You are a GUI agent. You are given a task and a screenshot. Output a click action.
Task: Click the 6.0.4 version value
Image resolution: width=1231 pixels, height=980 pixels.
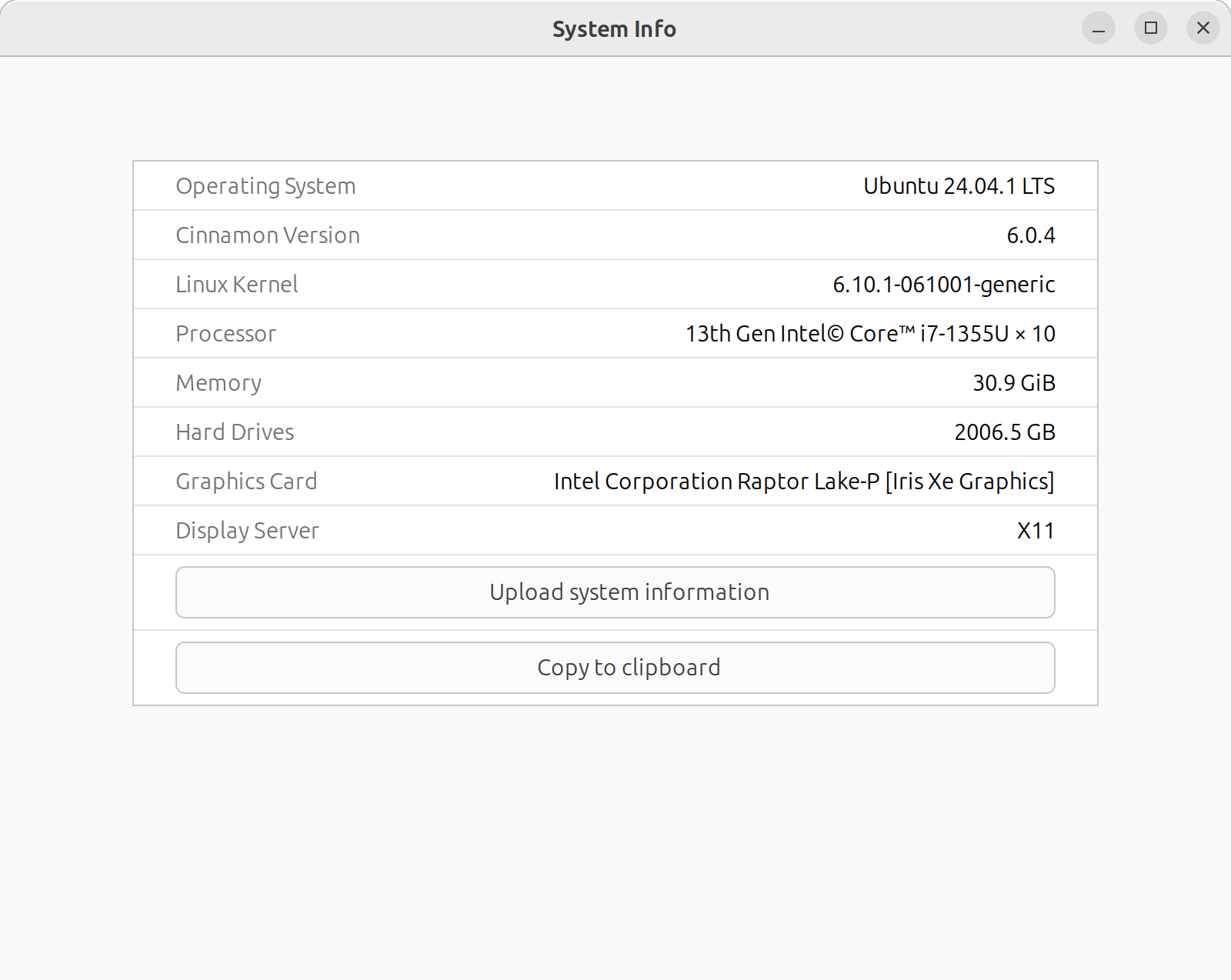pyautogui.click(x=1031, y=235)
